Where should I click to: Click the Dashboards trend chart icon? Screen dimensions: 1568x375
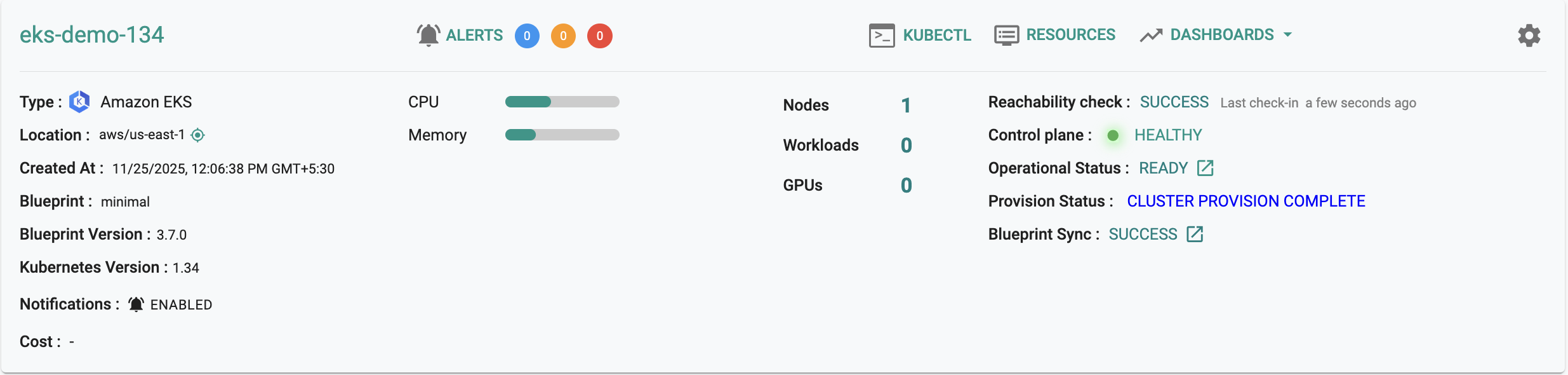[1151, 36]
